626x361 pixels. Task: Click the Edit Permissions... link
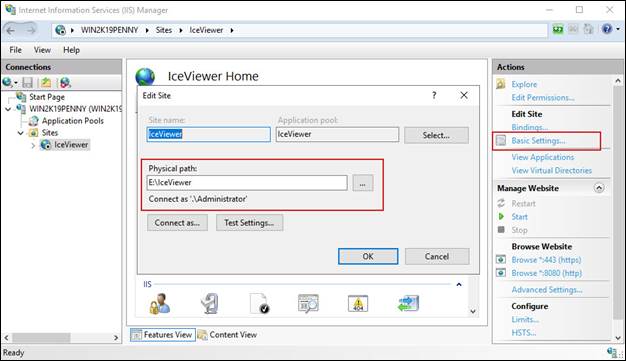point(543,97)
